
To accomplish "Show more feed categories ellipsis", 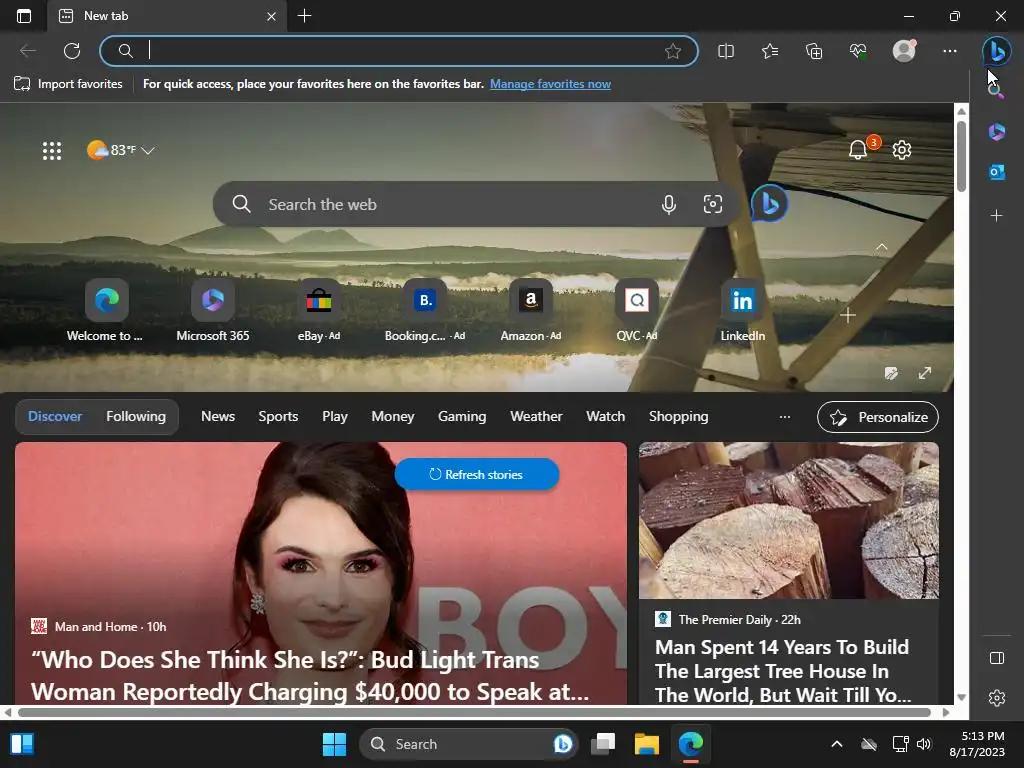I will coord(784,417).
